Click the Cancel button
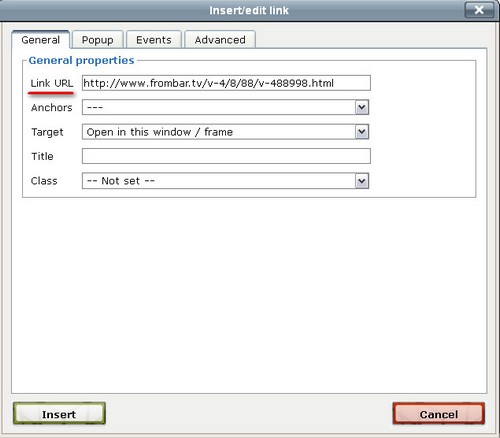 pyautogui.click(x=439, y=414)
